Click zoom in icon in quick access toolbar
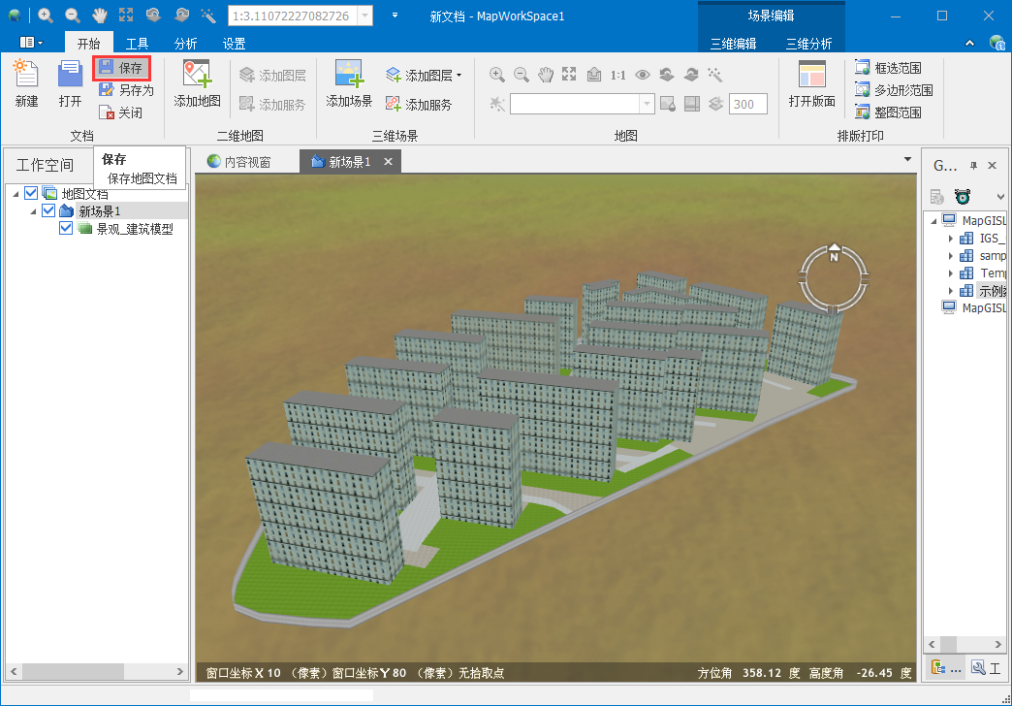 pos(45,15)
